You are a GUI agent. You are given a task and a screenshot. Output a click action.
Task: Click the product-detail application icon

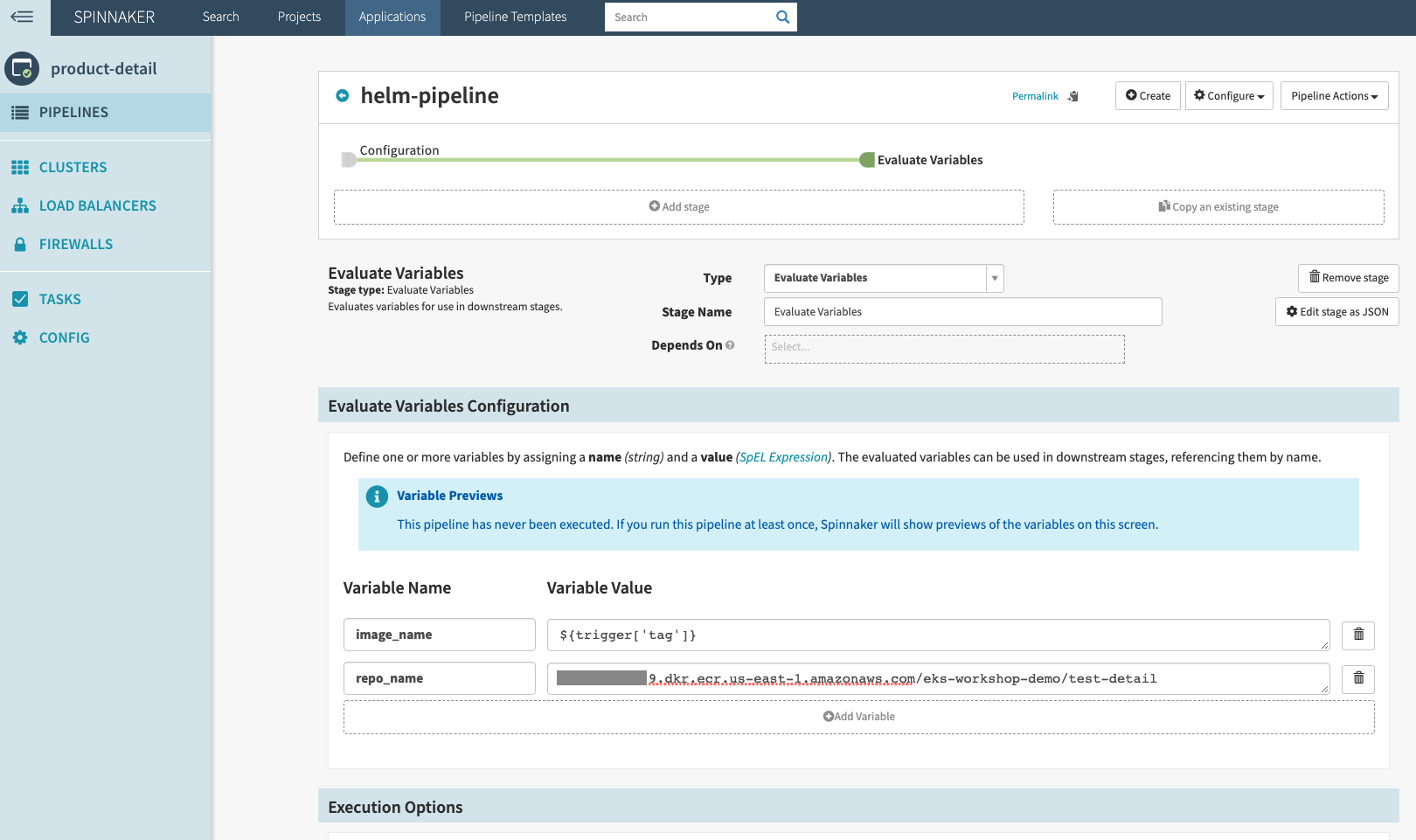[x=22, y=67]
